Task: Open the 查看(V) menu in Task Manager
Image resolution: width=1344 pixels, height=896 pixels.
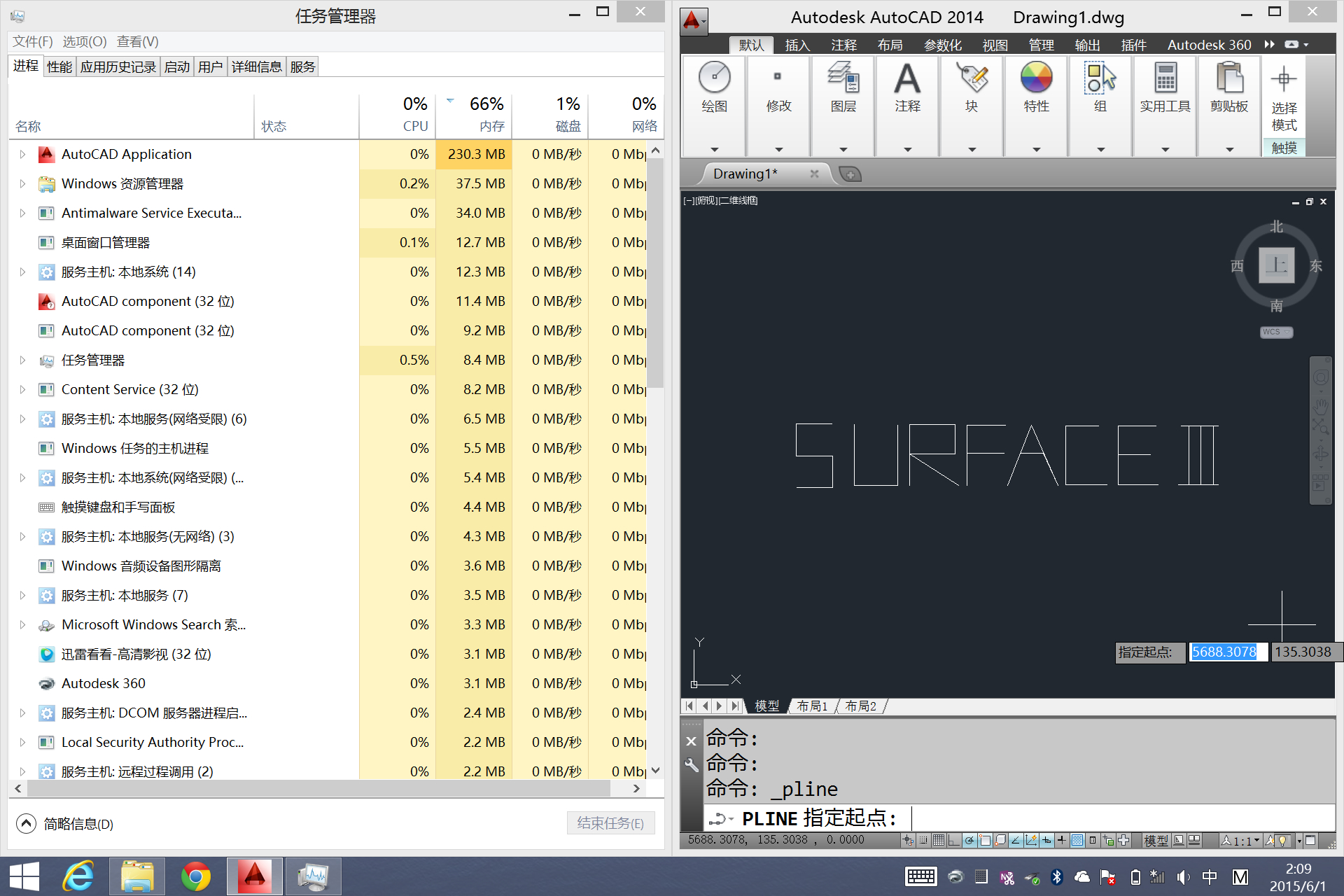Action: 138,42
